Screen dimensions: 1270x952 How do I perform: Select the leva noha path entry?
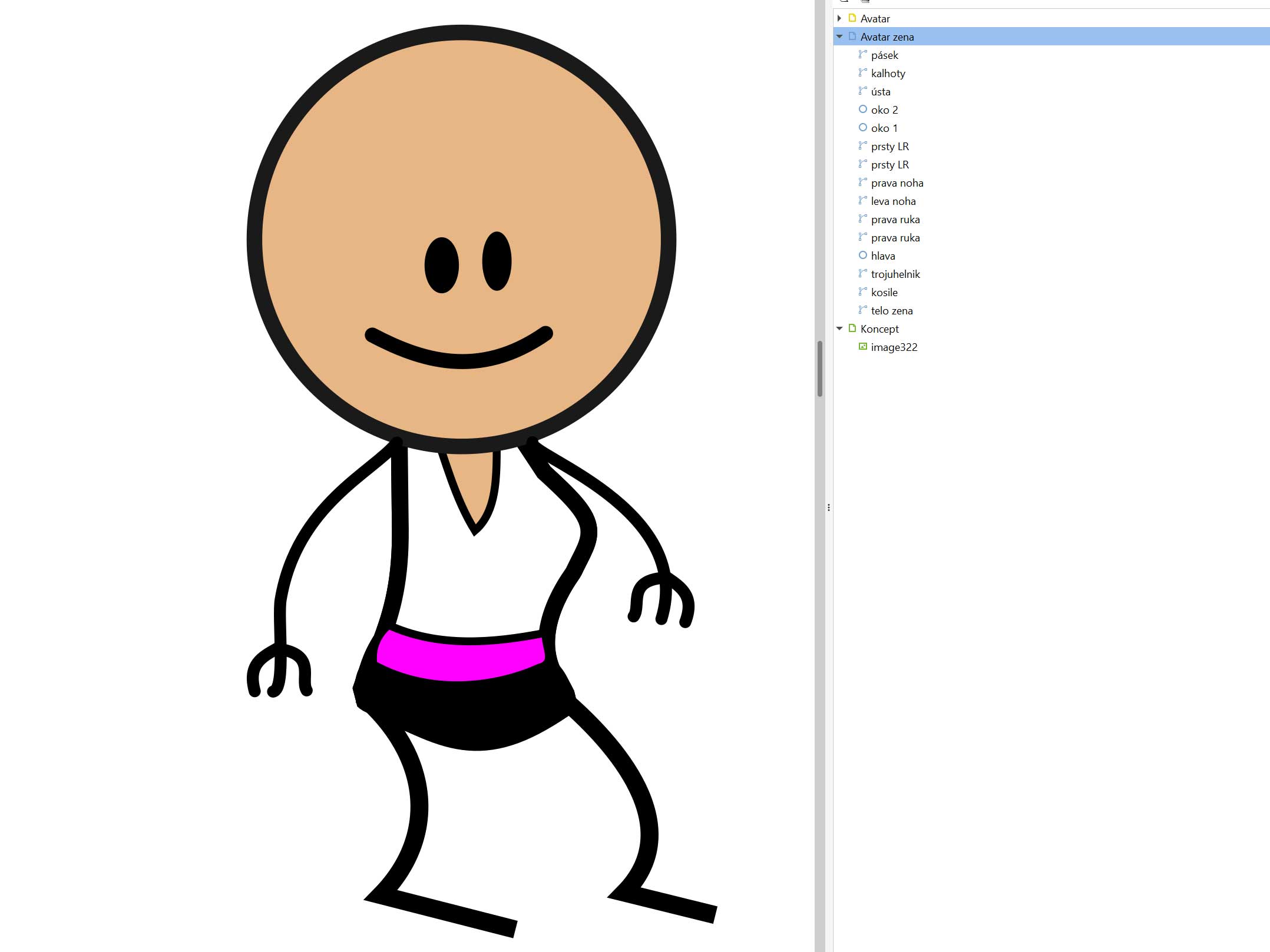pyautogui.click(x=893, y=201)
